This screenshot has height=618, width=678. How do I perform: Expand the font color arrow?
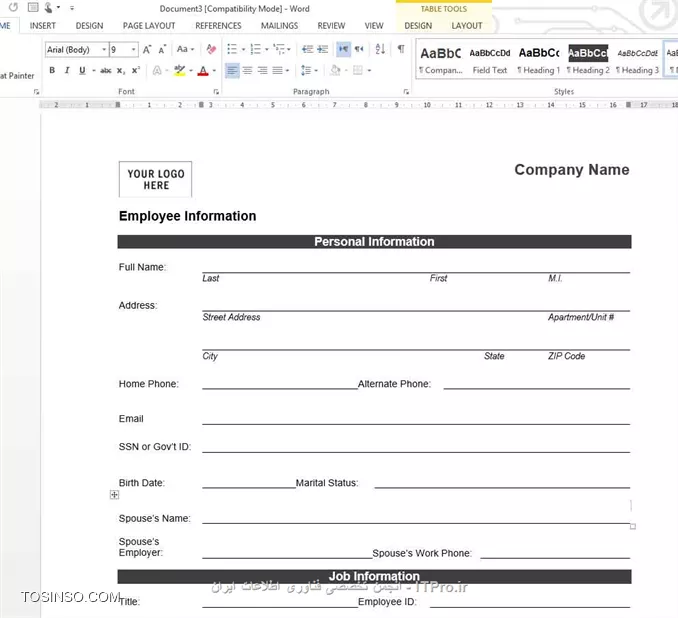(214, 70)
